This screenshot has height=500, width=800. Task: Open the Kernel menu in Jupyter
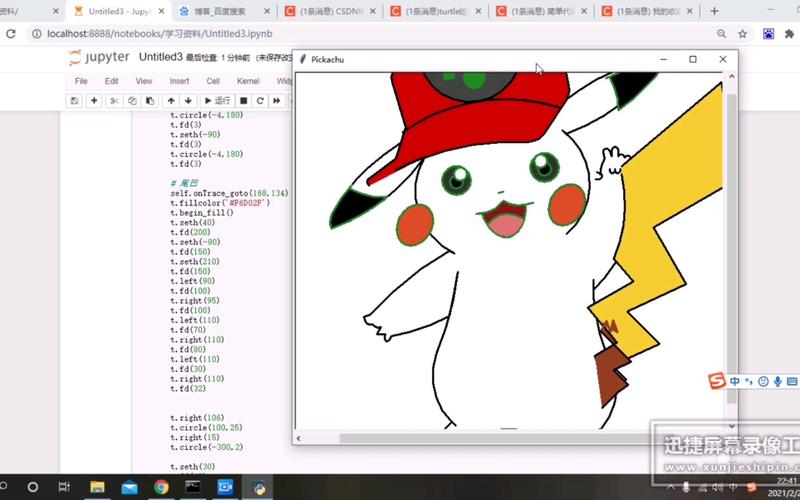pyautogui.click(x=248, y=81)
